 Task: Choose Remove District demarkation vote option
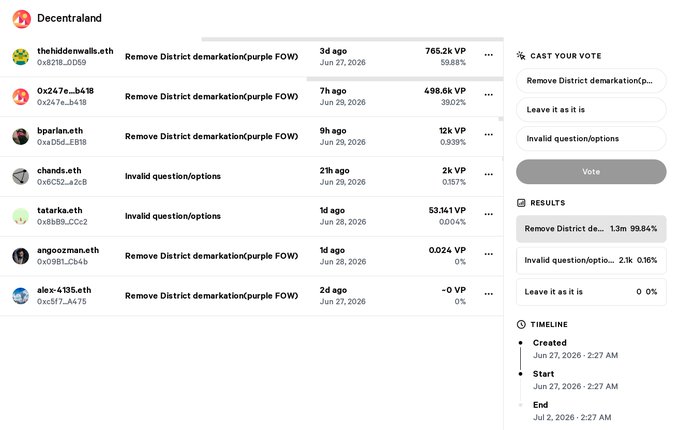coord(591,81)
